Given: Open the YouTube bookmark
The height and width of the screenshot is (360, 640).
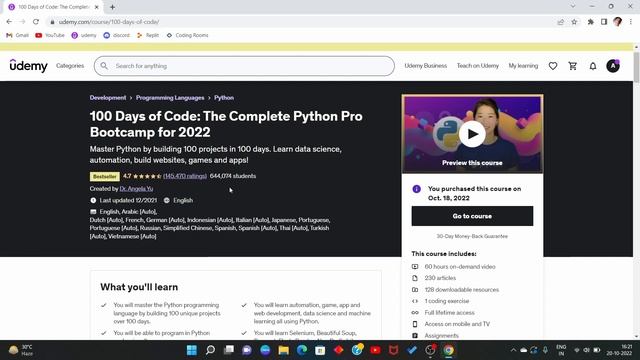Looking at the screenshot, I should coord(50,36).
